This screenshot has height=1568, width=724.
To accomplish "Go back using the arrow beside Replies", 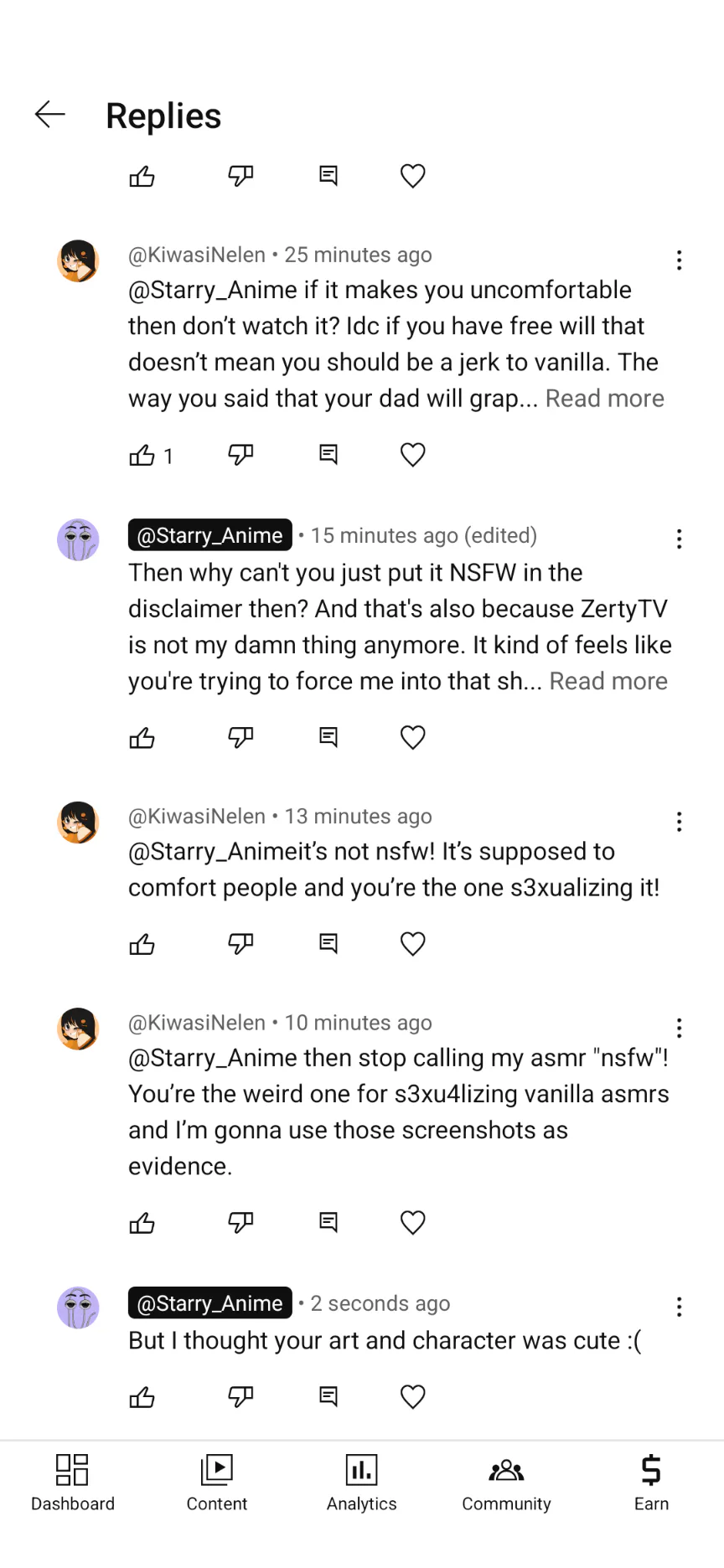I will point(50,115).
